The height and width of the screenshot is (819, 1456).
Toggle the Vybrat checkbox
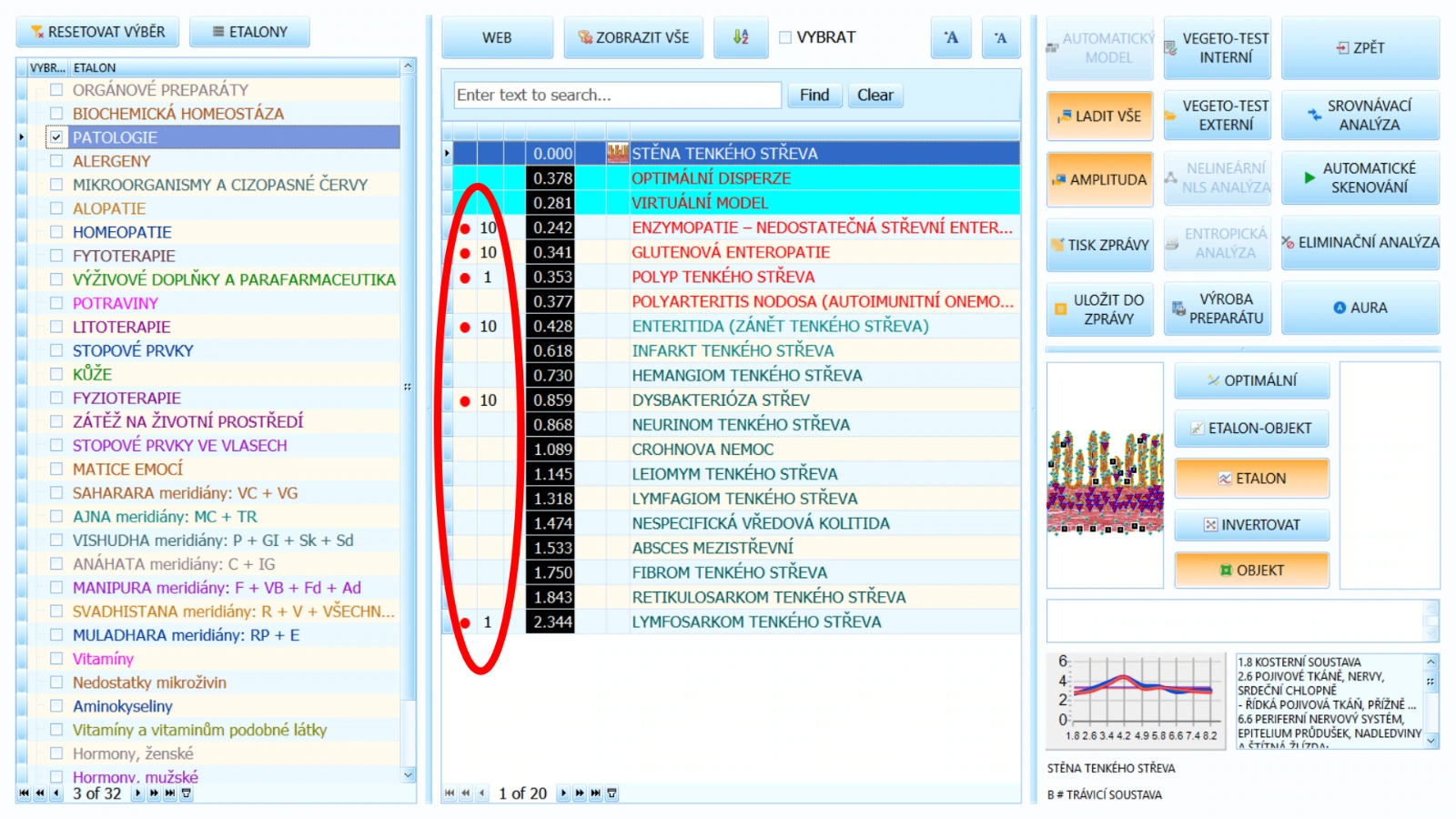click(785, 37)
